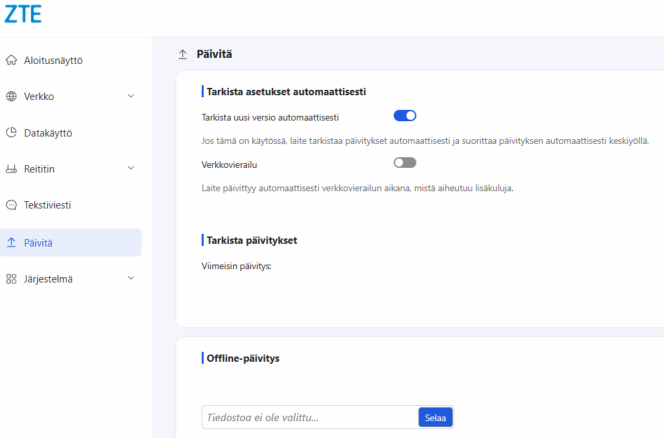Expand the Reititin submenu arrow
This screenshot has height=438, width=664.
[131, 169]
